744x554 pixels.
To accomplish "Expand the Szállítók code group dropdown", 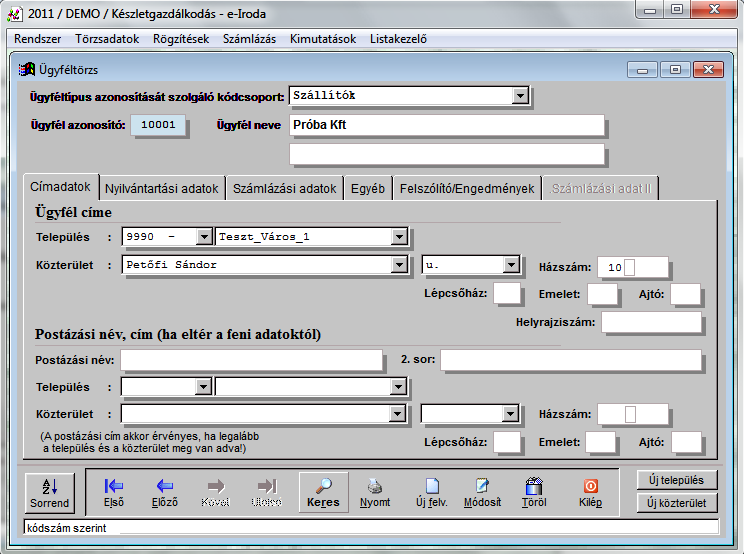I will pyautogui.click(x=520, y=96).
